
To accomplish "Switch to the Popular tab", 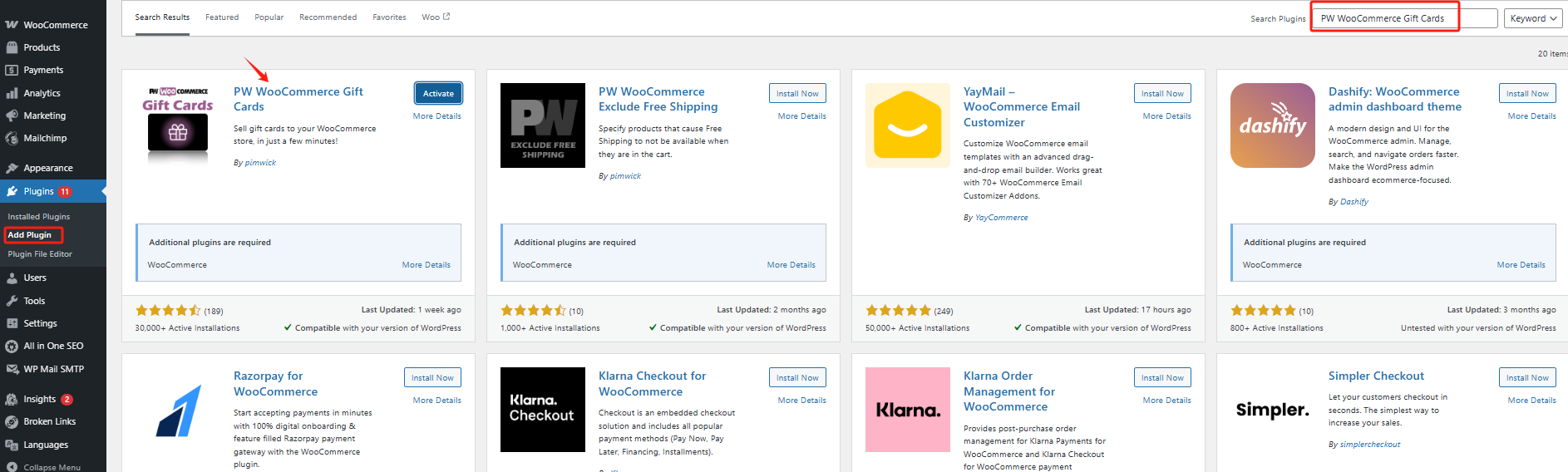I will click(x=269, y=17).
